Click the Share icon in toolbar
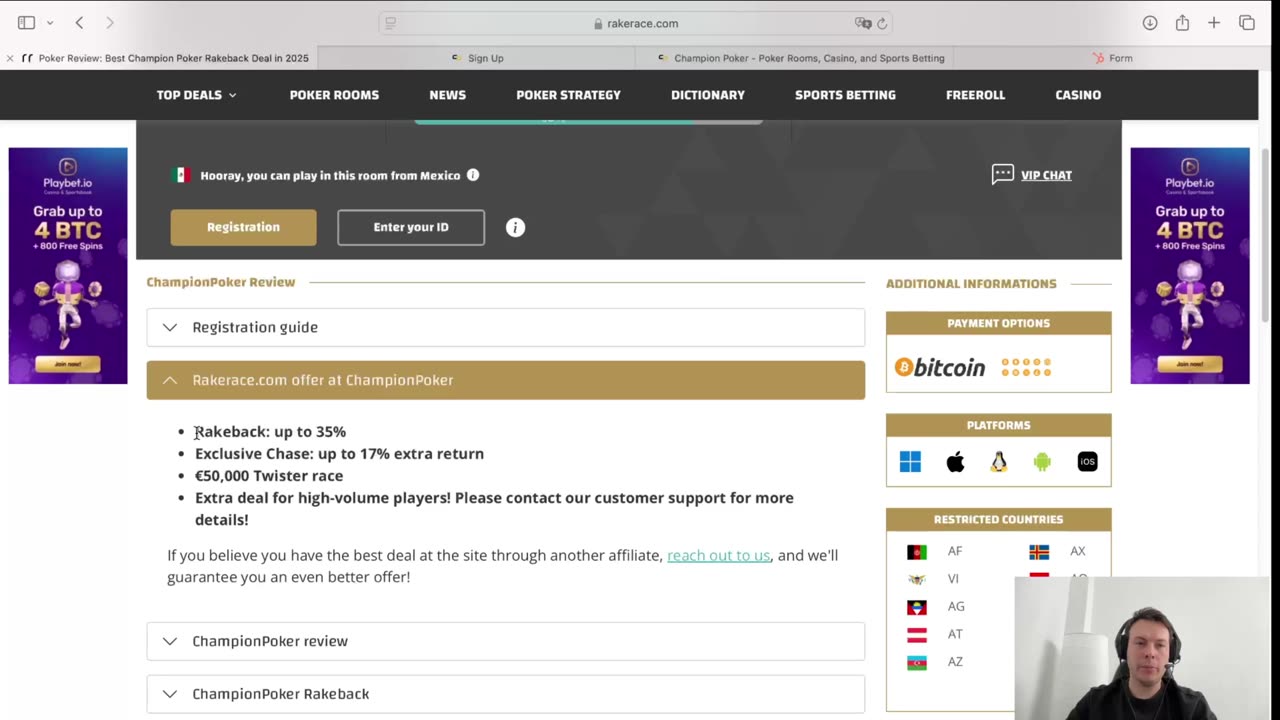 (x=1182, y=23)
